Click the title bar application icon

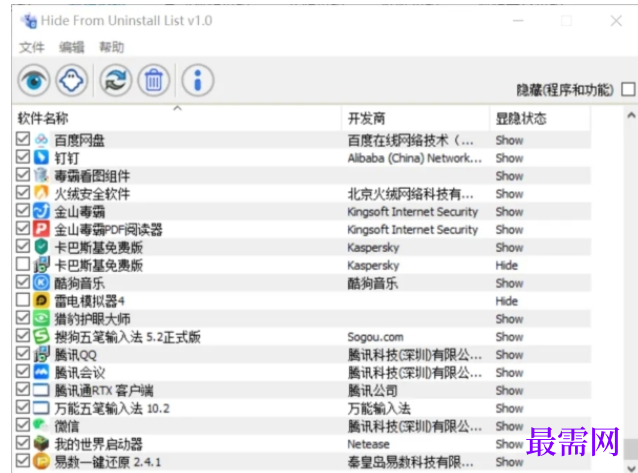[29, 21]
